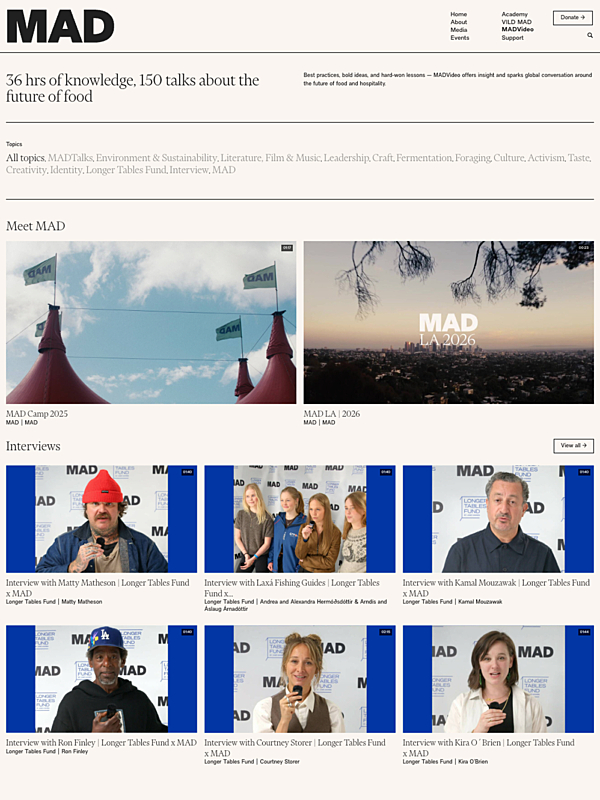Open the search magnifier icon
Screen dimensions: 600x800
pyautogui.click(x=590, y=35)
